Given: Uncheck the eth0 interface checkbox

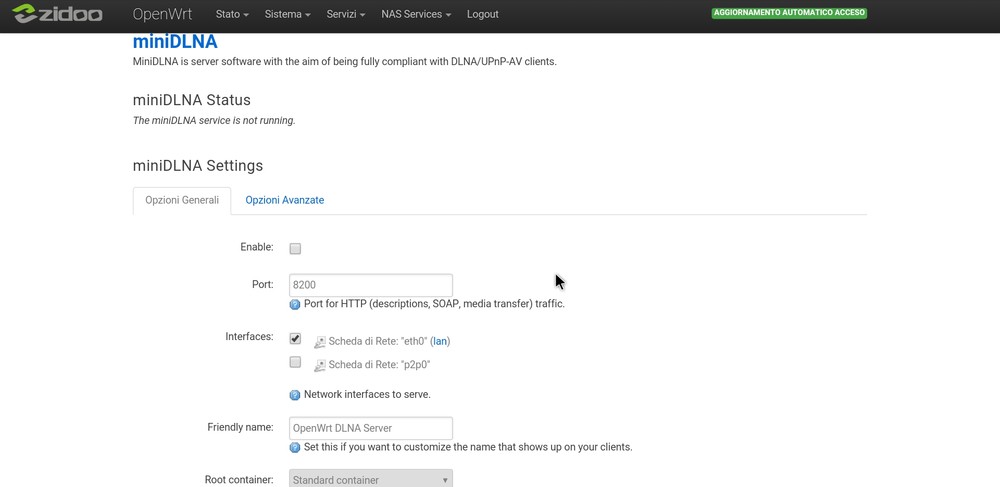Looking at the screenshot, I should [x=295, y=339].
